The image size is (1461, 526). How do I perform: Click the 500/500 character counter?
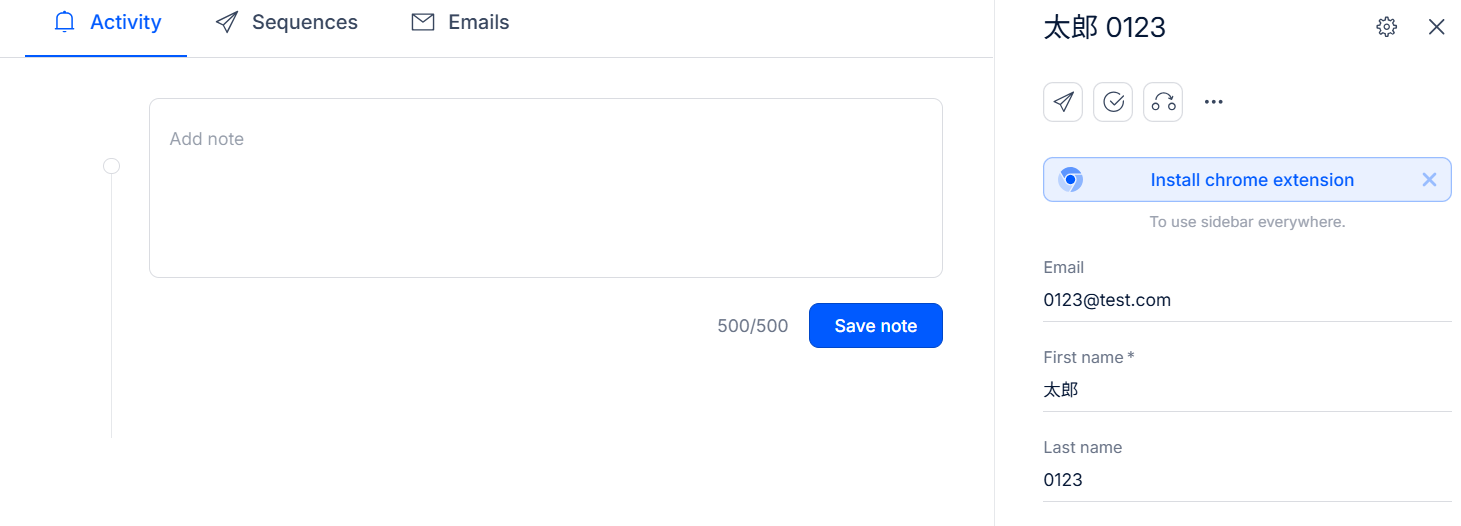752,326
